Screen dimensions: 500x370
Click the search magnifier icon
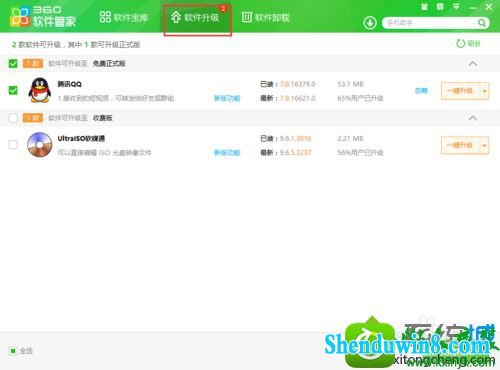(x=482, y=23)
